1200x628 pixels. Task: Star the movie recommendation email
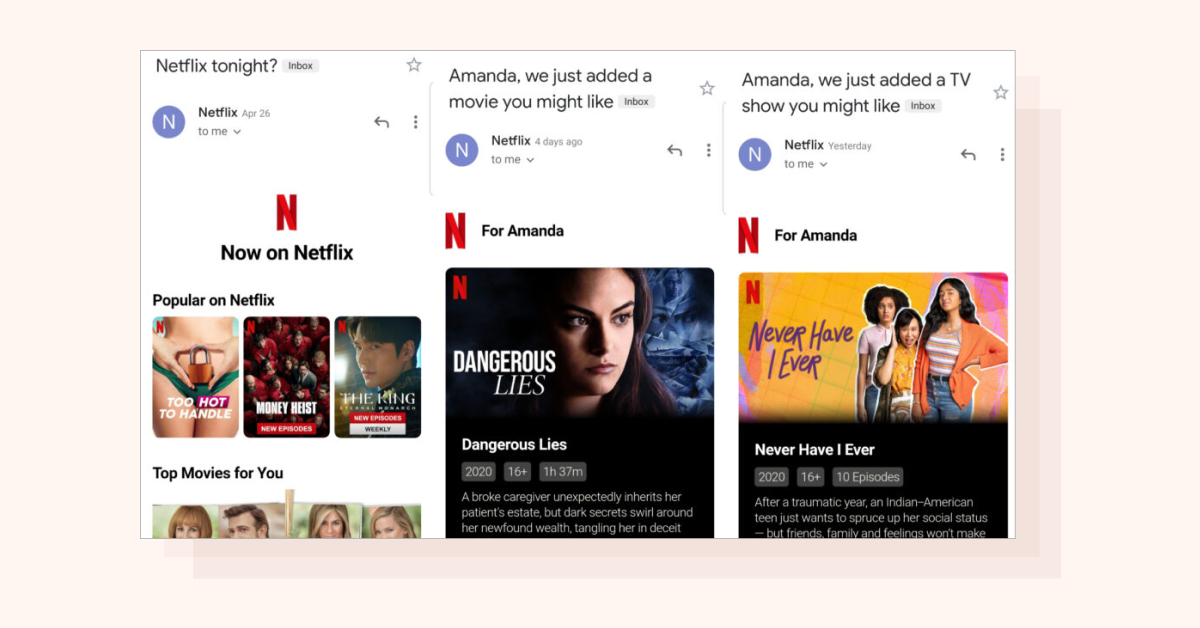click(x=707, y=88)
